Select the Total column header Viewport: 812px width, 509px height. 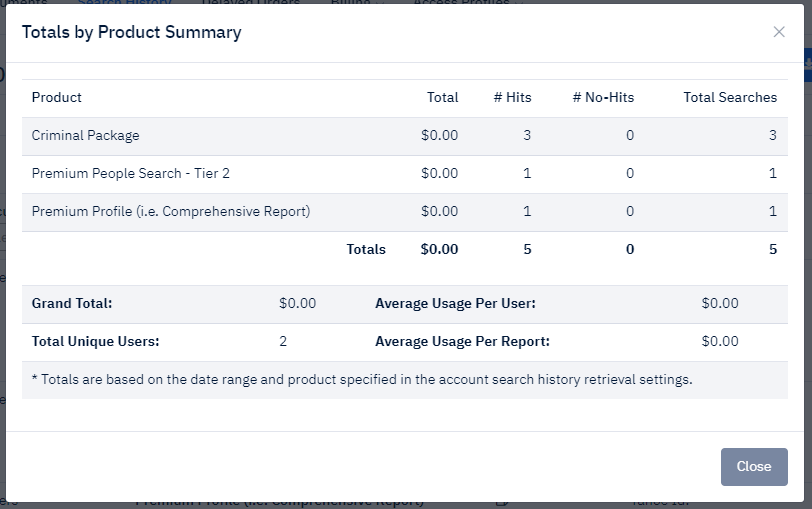click(442, 97)
